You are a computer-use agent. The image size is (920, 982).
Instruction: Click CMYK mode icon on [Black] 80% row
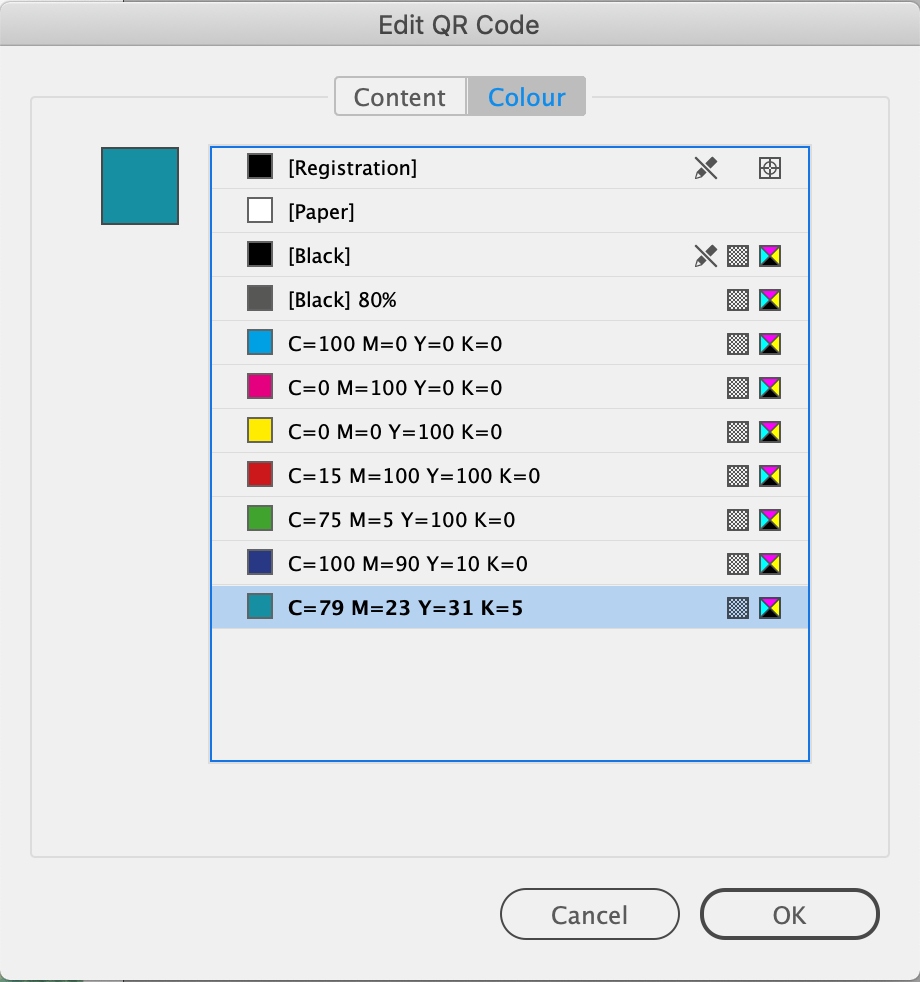[x=770, y=300]
